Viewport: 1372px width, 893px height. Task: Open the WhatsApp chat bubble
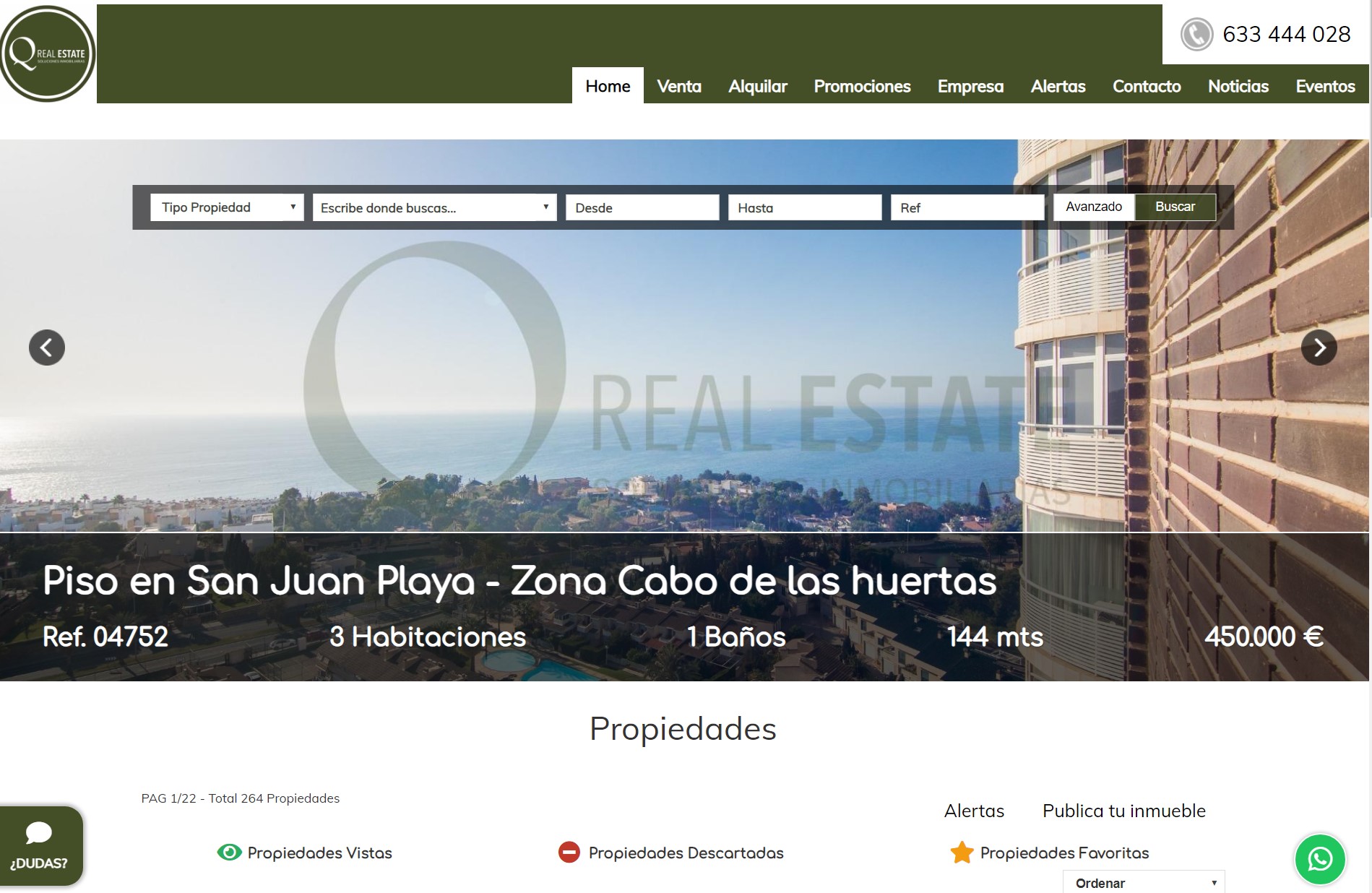[1319, 859]
